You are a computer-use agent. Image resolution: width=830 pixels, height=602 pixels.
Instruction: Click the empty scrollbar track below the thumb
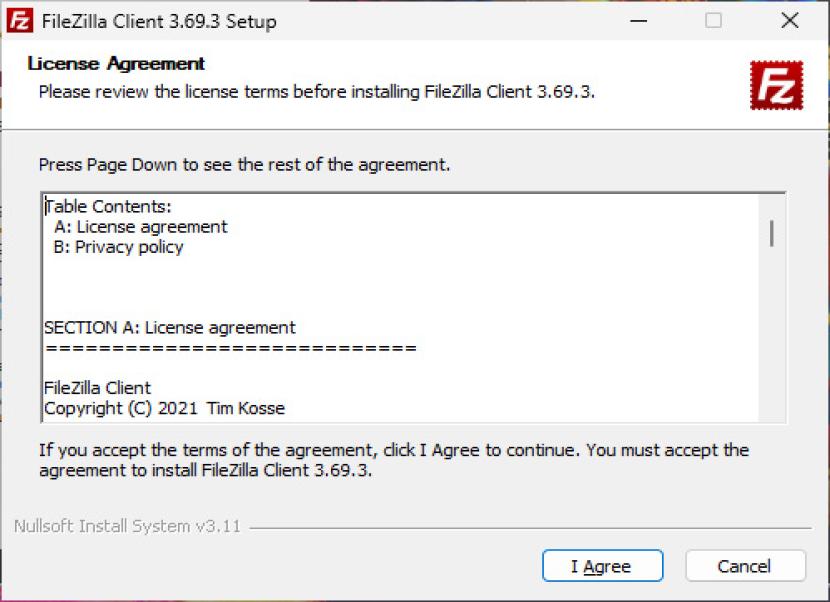point(772,330)
